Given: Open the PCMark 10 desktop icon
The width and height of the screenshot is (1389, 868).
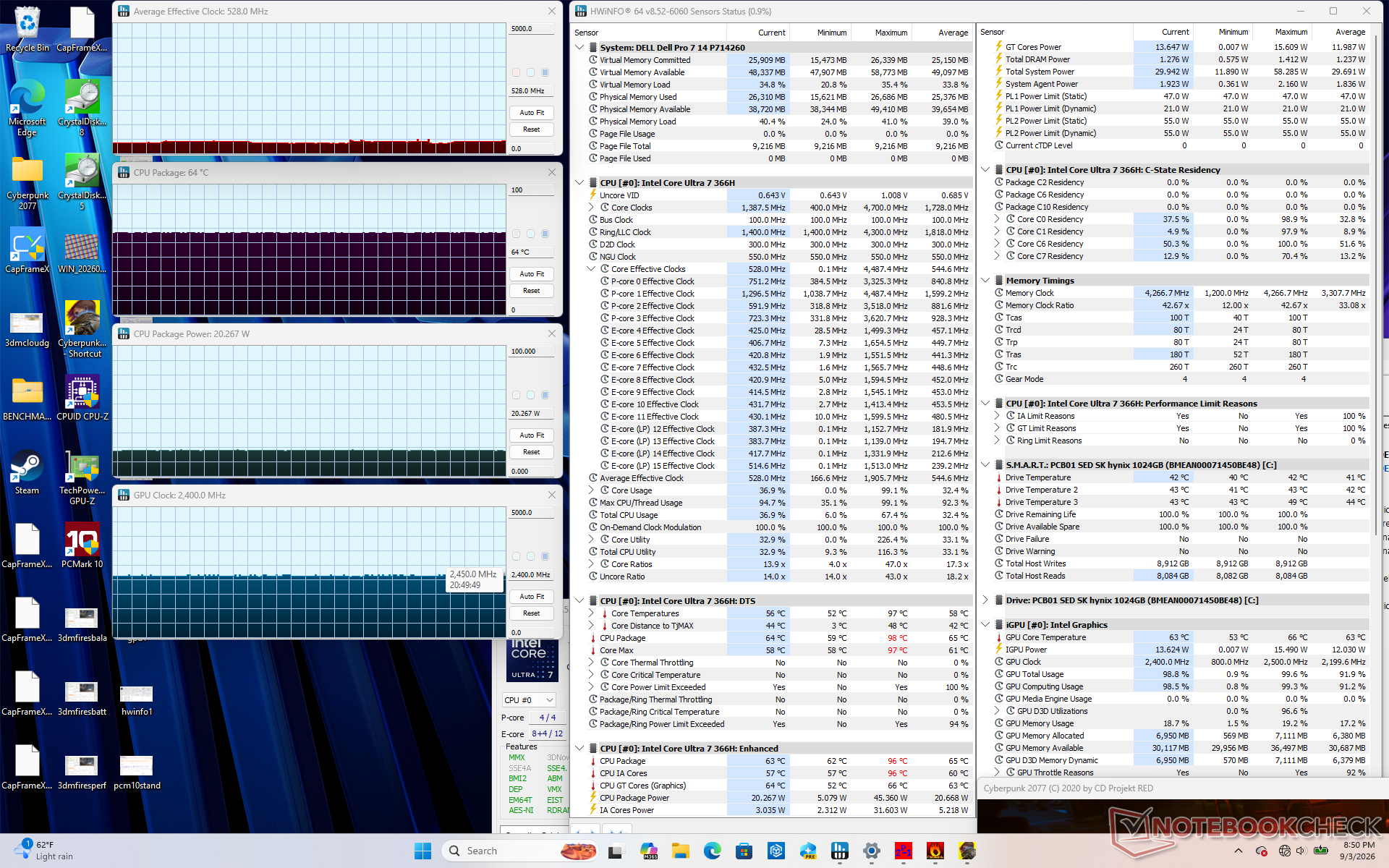Looking at the screenshot, I should coord(82,547).
